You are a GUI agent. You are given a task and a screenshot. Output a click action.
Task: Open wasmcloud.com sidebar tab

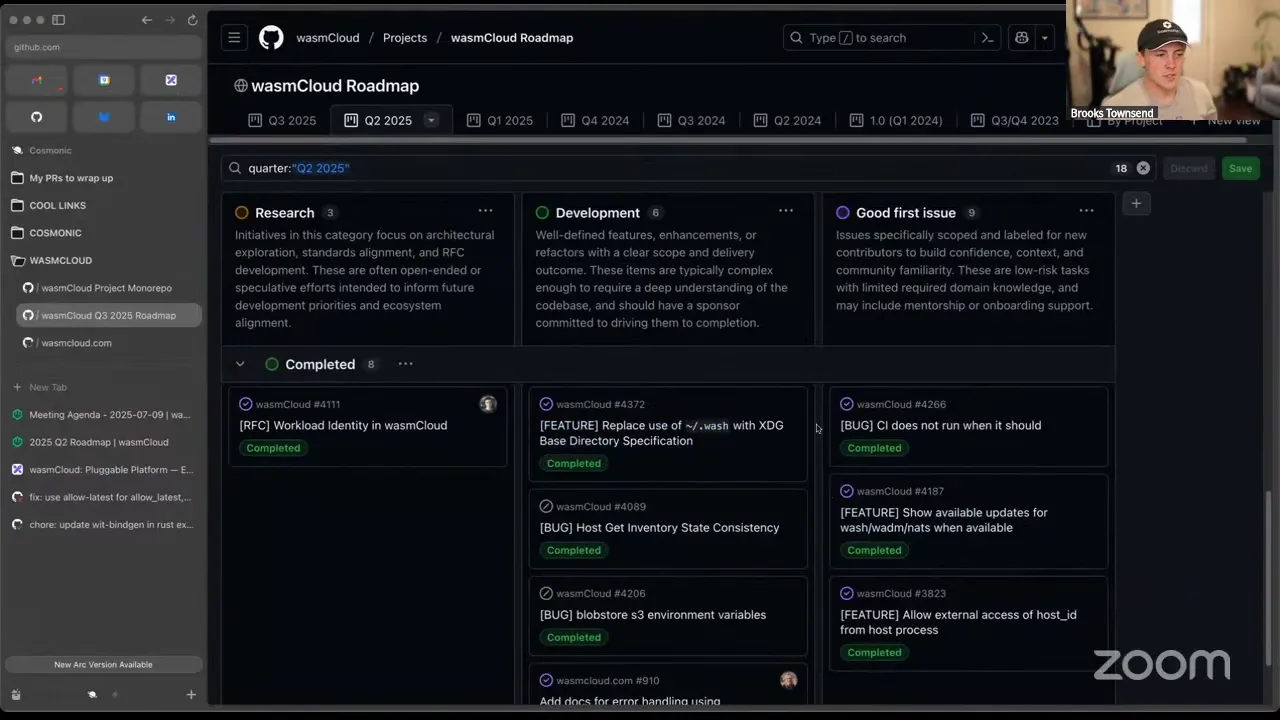coord(110,343)
